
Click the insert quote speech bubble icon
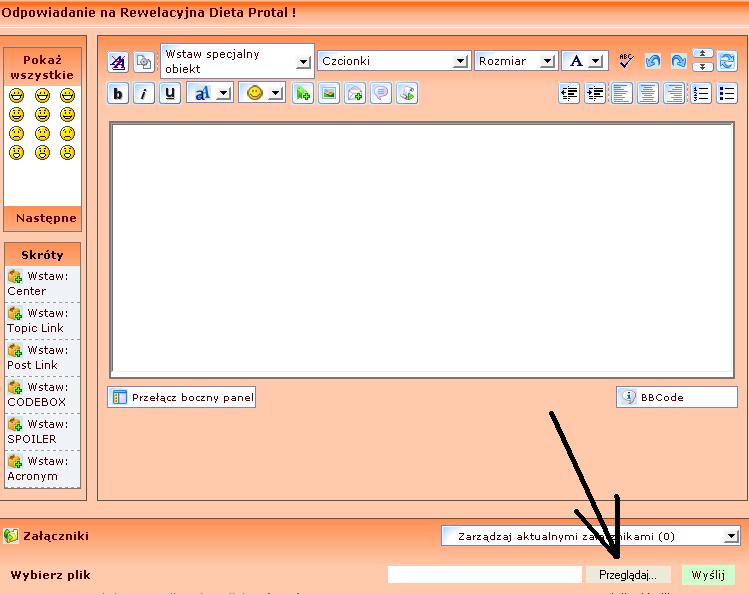380,93
